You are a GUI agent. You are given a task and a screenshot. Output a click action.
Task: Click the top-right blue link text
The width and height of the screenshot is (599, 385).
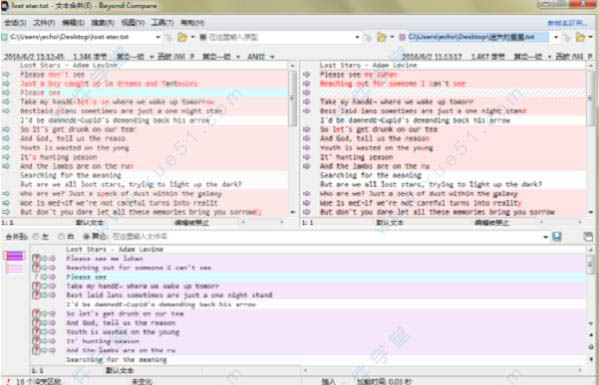(567, 23)
